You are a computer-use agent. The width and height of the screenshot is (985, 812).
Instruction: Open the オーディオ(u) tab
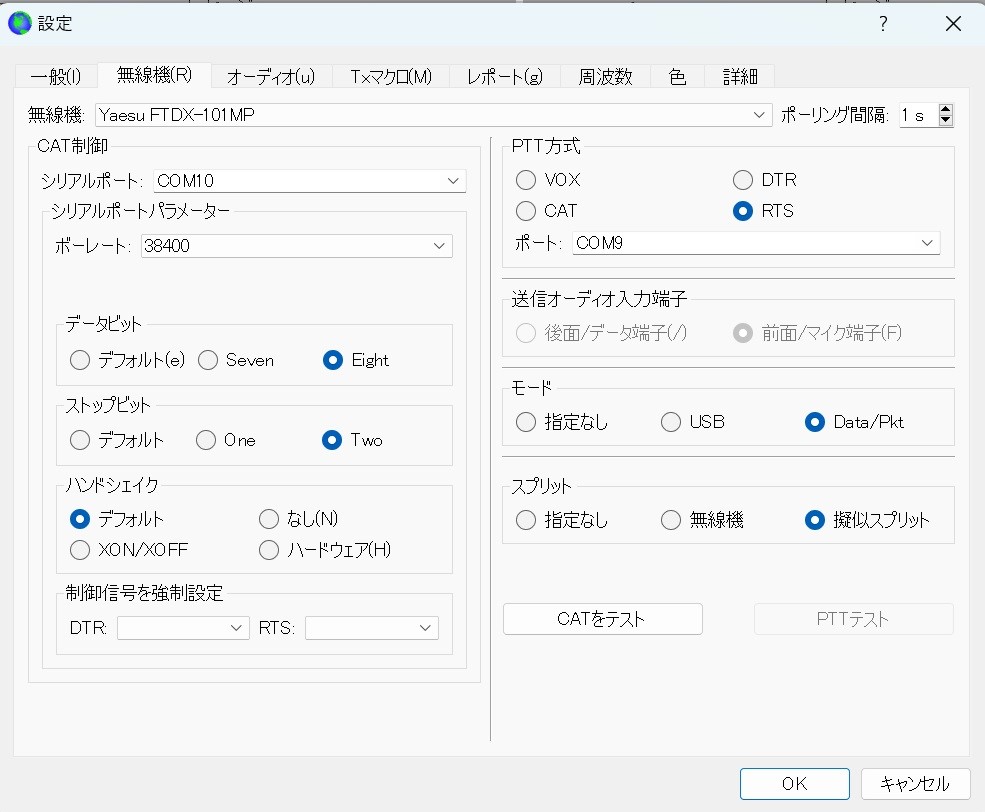pyautogui.click(x=271, y=77)
